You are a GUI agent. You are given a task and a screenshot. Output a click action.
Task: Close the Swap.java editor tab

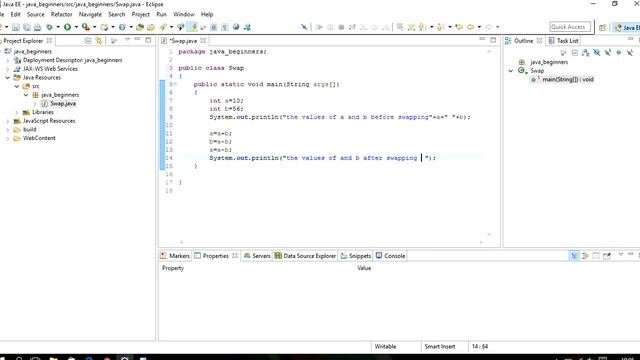click(203, 41)
